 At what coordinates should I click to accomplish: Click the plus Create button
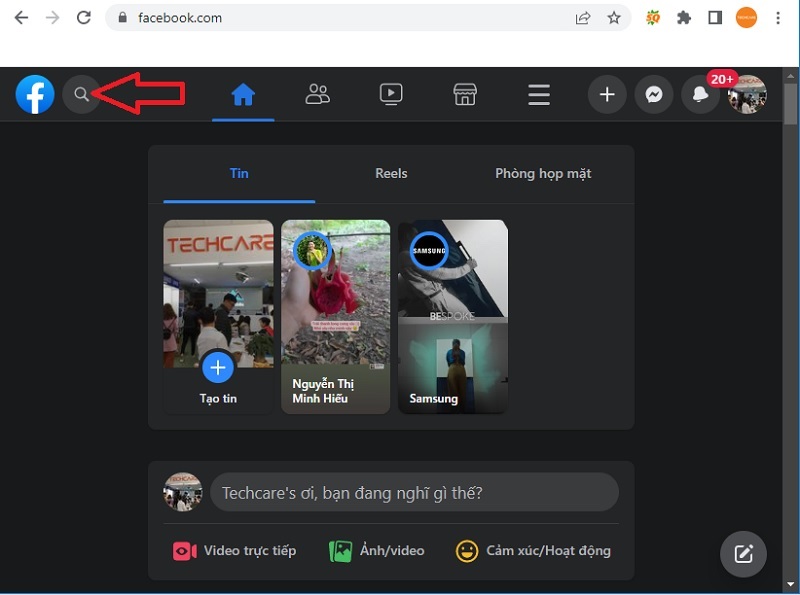606,95
